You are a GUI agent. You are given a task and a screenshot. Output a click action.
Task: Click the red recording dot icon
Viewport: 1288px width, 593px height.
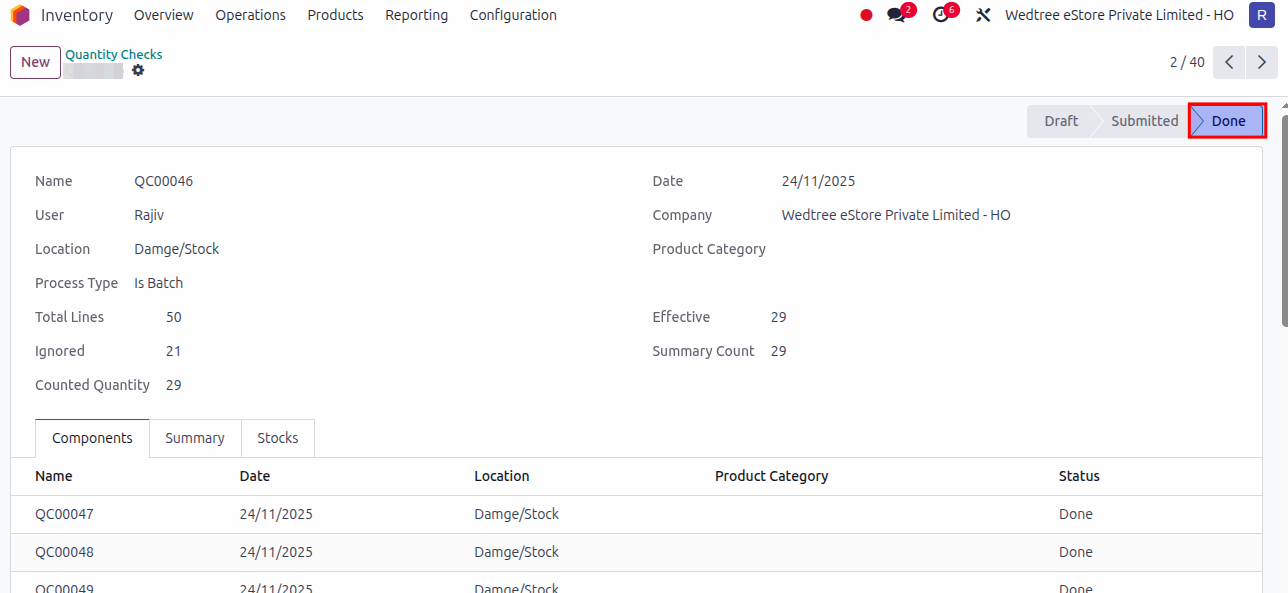coord(865,15)
